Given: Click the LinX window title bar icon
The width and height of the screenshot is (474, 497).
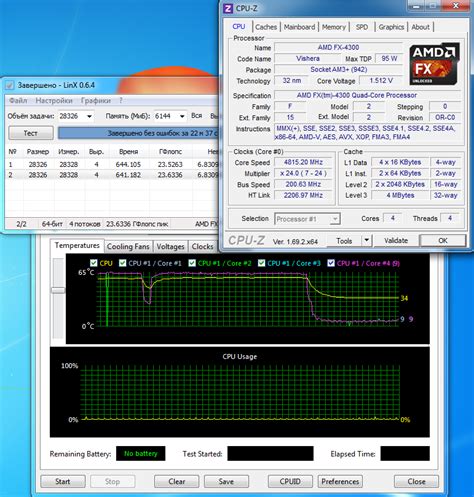Looking at the screenshot, I should [x=10, y=85].
